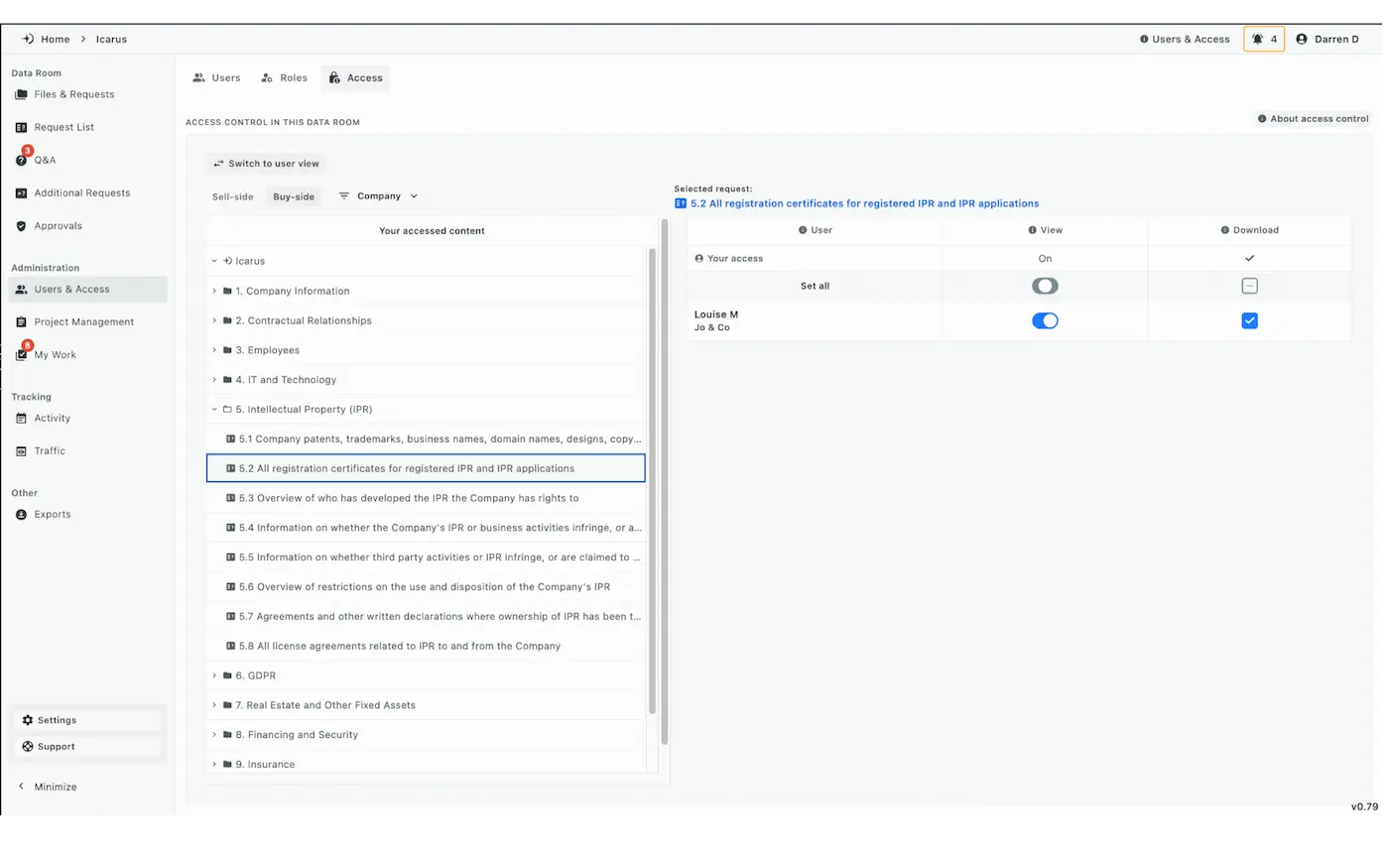Click the swap icon on Switch to user view
This screenshot has width=1389, height=868.
pyautogui.click(x=218, y=164)
